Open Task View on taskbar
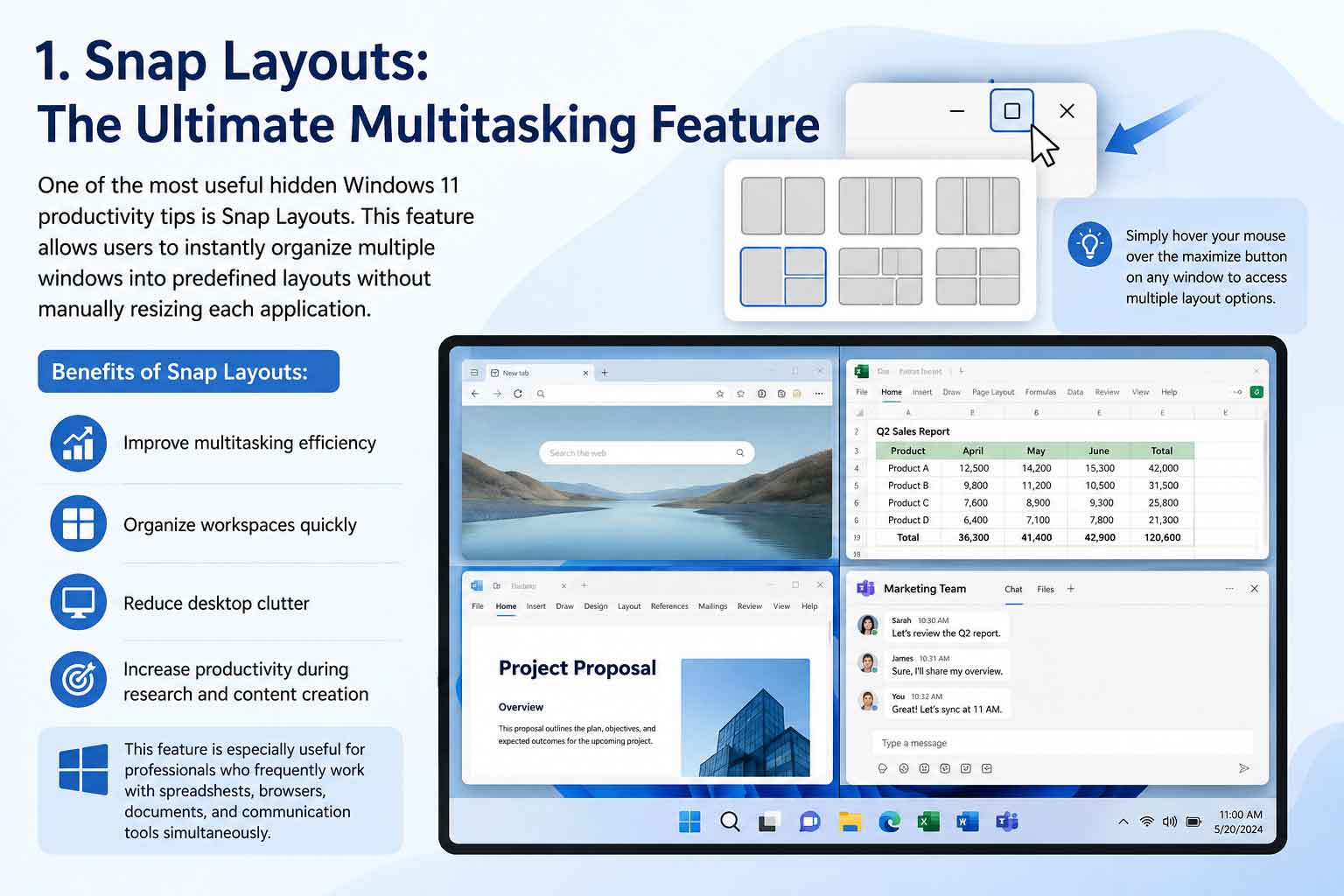Viewport: 1344px width, 896px height. coord(769,822)
